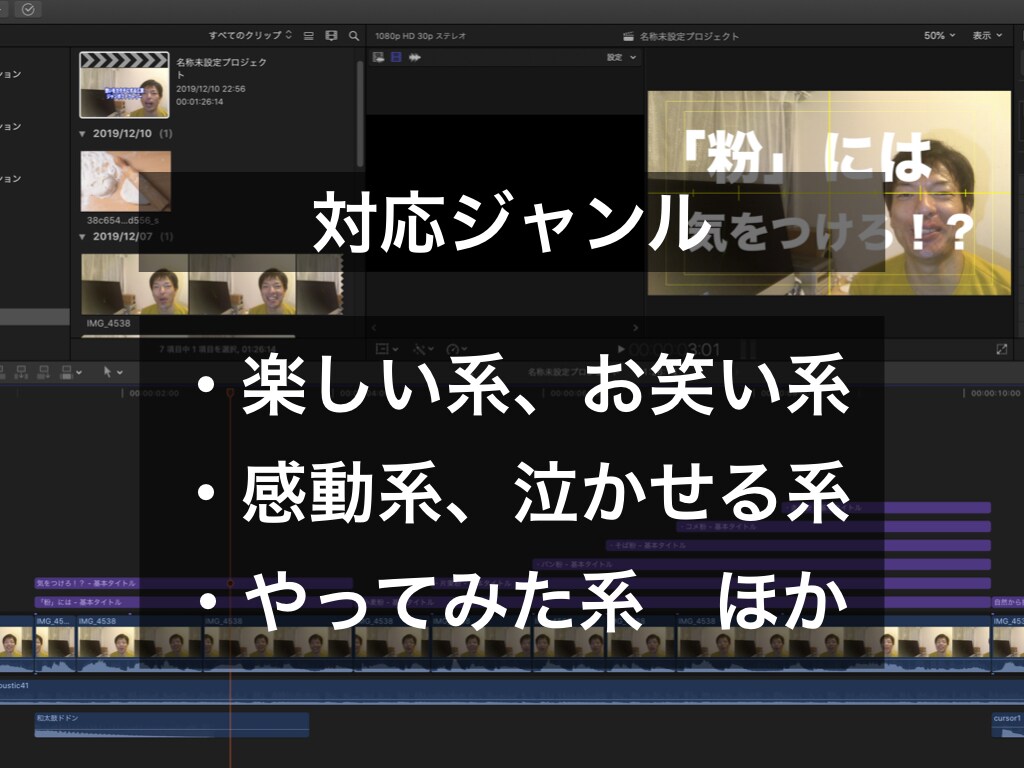Screen dimensions: 1024x768
Task: Enter fullscreen with the viewer expand icon
Action: (x=1002, y=349)
